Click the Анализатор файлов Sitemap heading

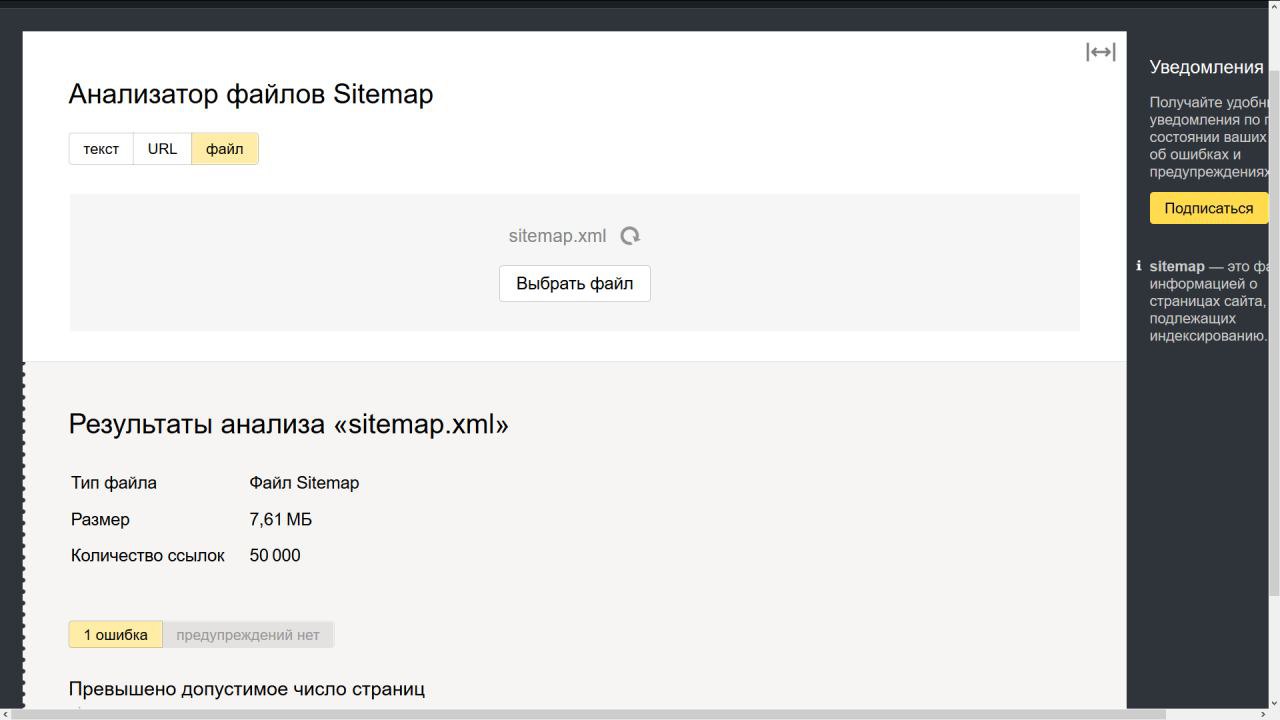tap(251, 94)
